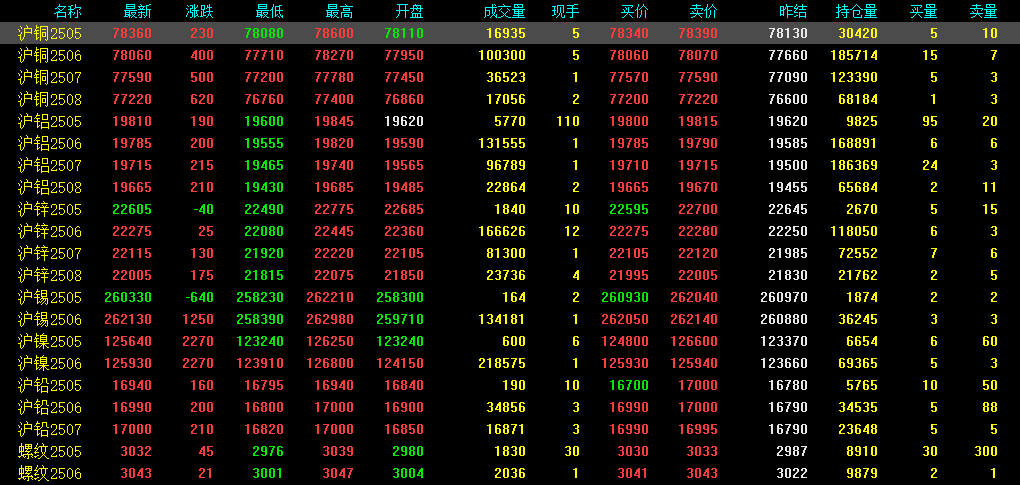This screenshot has height=485, width=1020.
Task: Click volume 218575 of 沪镍2506
Action: [x=502, y=363]
